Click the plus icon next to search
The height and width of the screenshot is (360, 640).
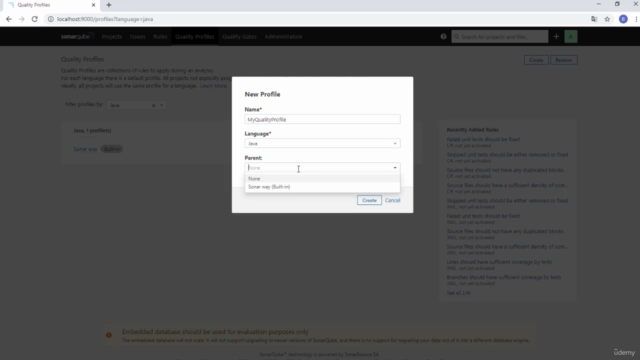point(556,36)
